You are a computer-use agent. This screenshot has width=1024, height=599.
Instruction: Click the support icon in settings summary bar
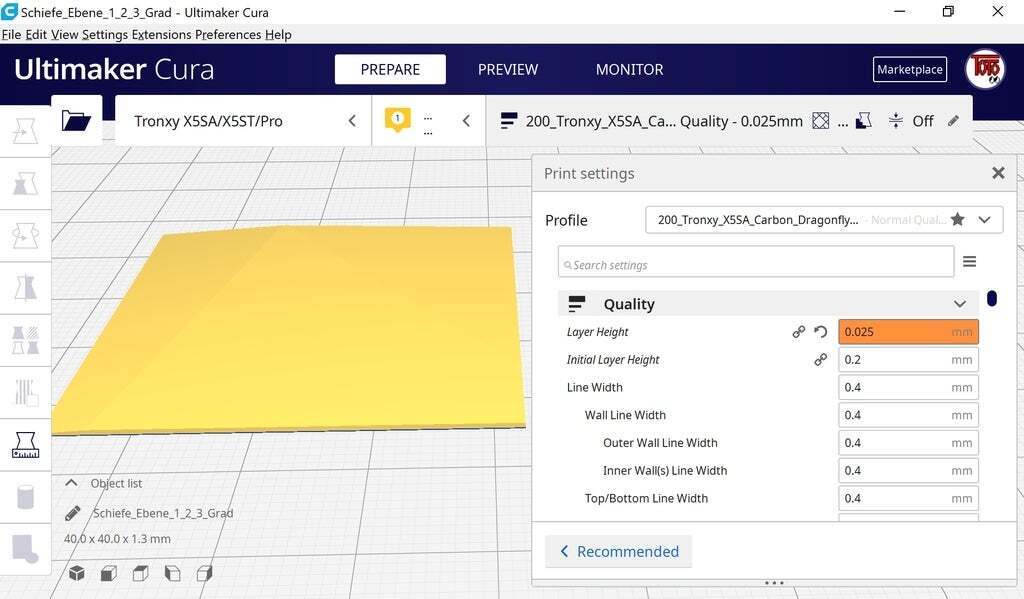pos(863,121)
